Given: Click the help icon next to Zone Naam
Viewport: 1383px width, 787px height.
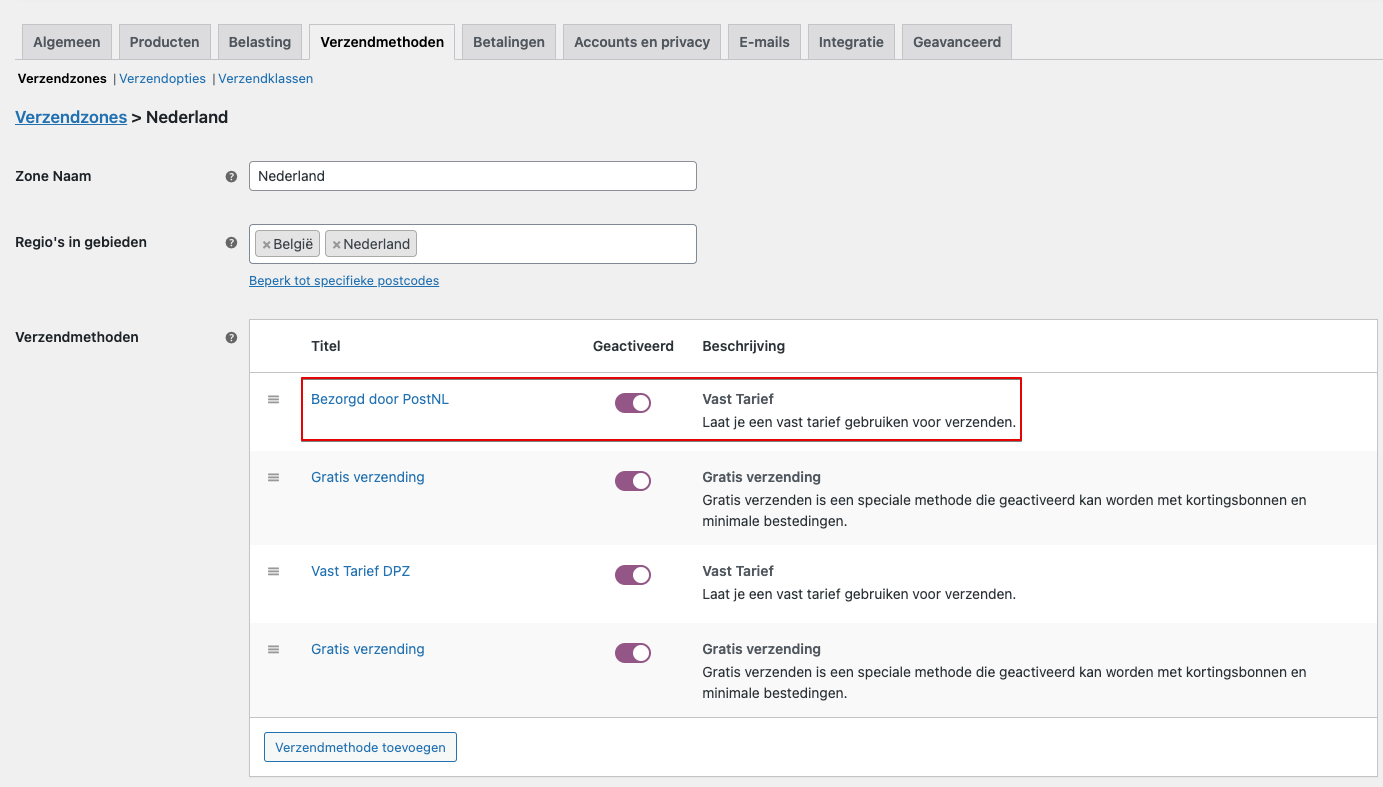Looking at the screenshot, I should point(231,176).
